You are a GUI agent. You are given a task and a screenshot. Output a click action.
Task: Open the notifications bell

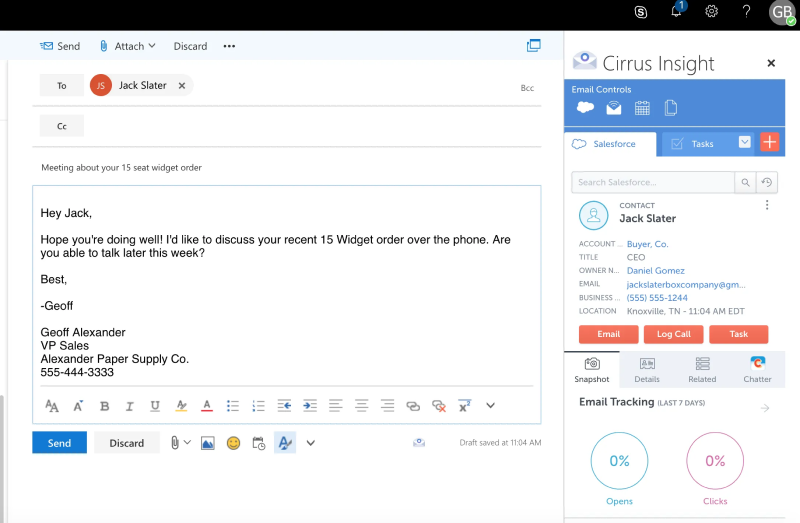[x=677, y=10]
